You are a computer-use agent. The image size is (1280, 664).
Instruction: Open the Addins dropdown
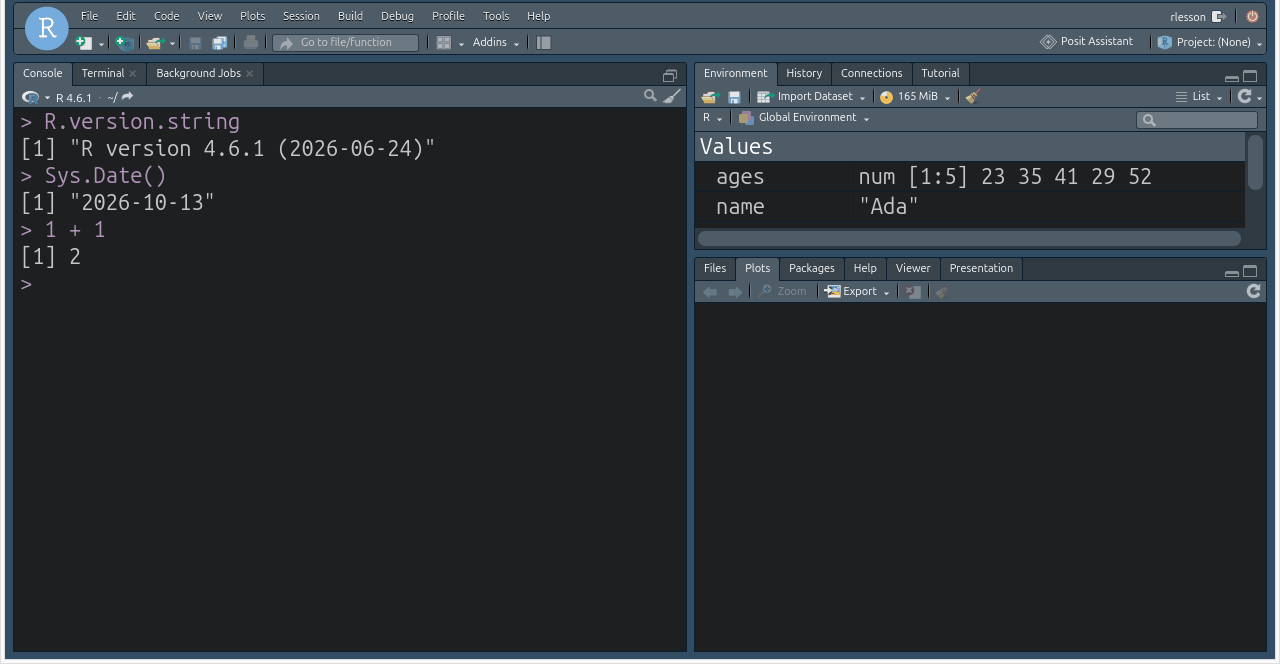(x=496, y=43)
